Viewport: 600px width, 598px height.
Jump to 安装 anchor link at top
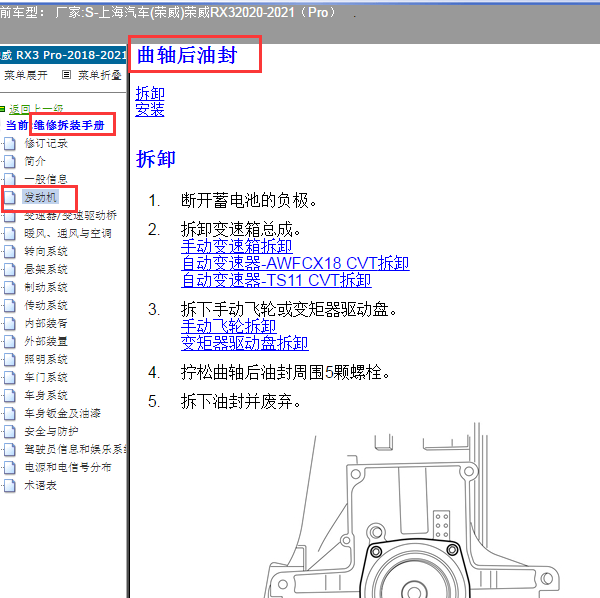[x=150, y=110]
